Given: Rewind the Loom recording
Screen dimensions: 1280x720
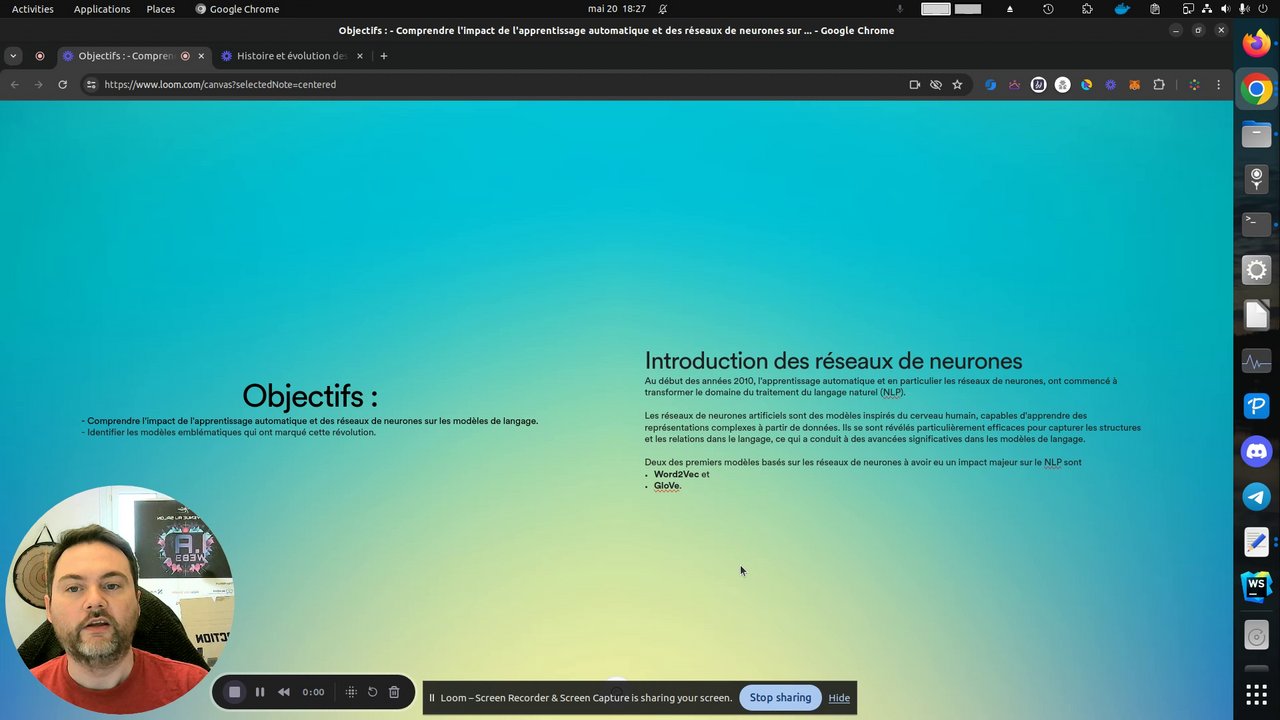Looking at the screenshot, I should (284, 692).
